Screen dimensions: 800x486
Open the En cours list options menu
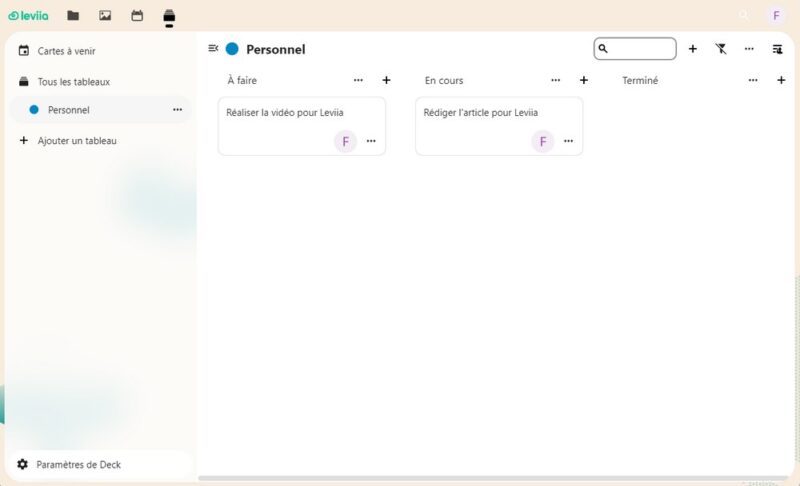[555, 80]
